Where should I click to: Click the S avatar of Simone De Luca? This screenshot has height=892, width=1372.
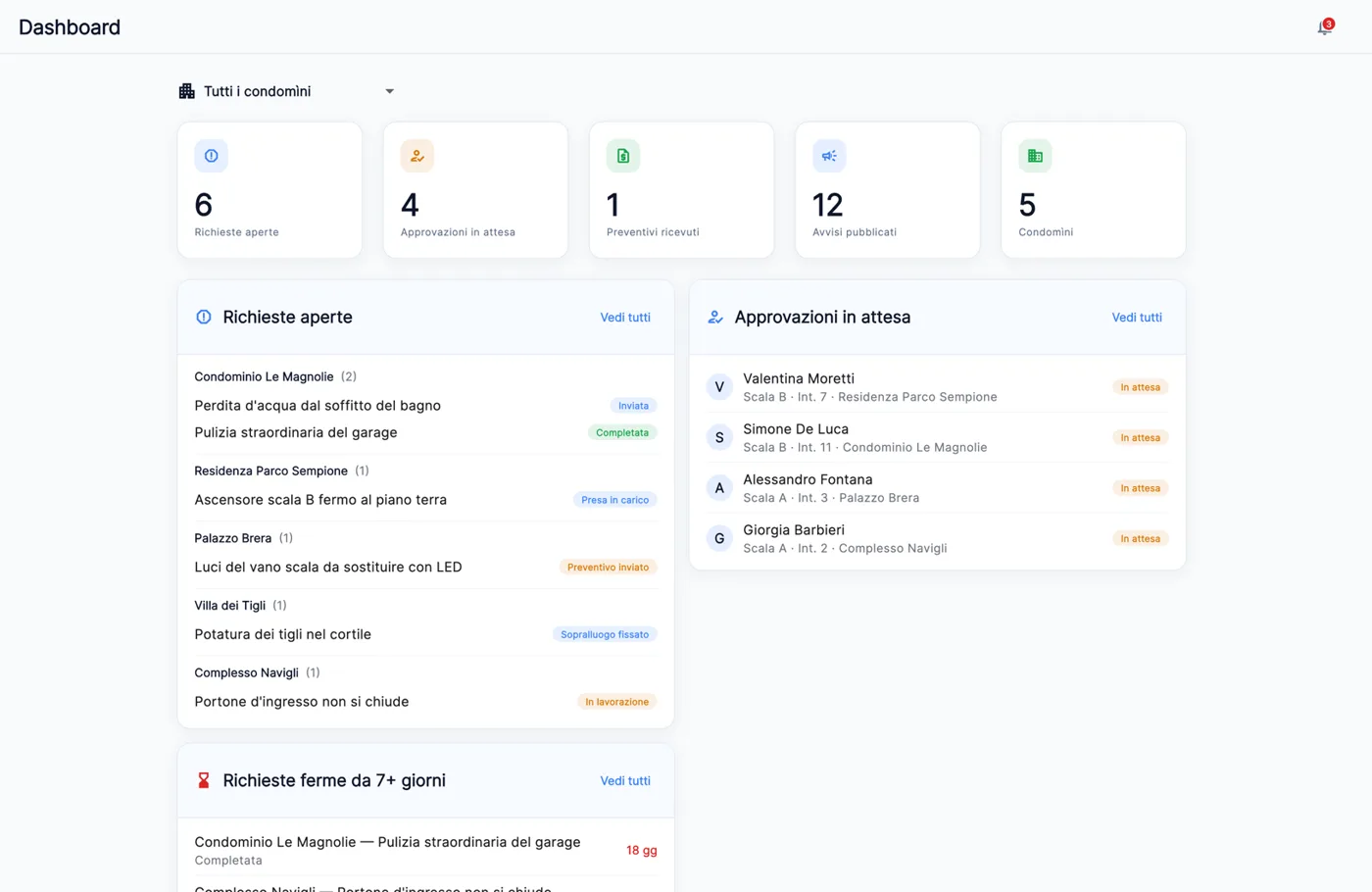[x=719, y=437]
